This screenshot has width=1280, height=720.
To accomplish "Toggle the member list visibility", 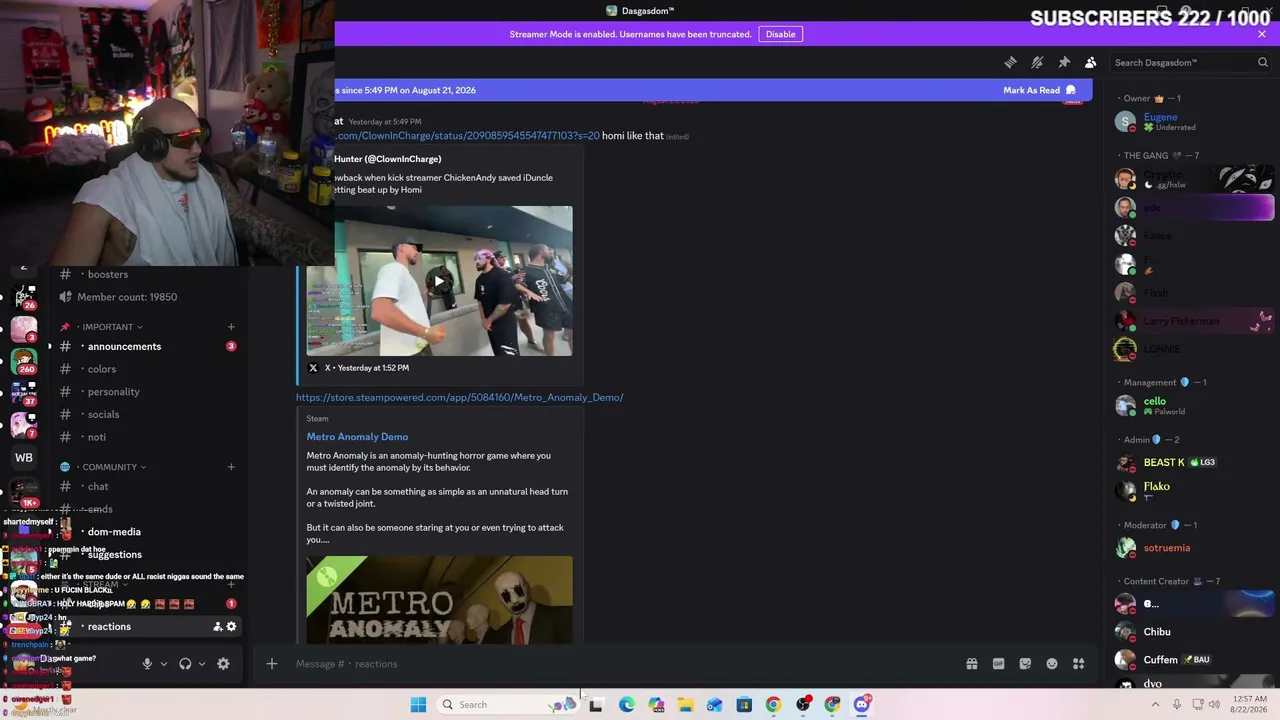I will pos(1091,62).
